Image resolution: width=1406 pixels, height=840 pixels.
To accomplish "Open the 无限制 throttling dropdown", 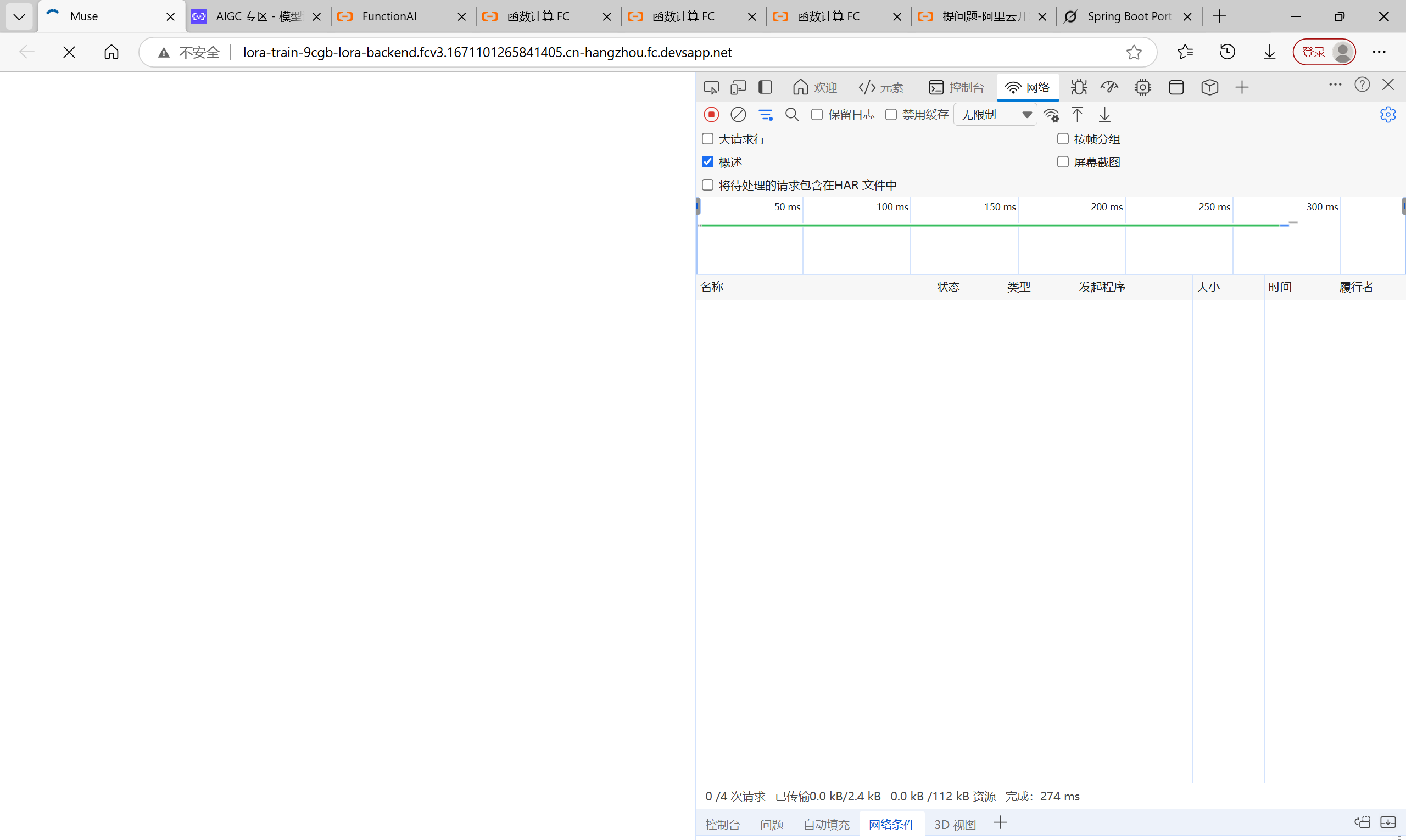I will point(995,115).
